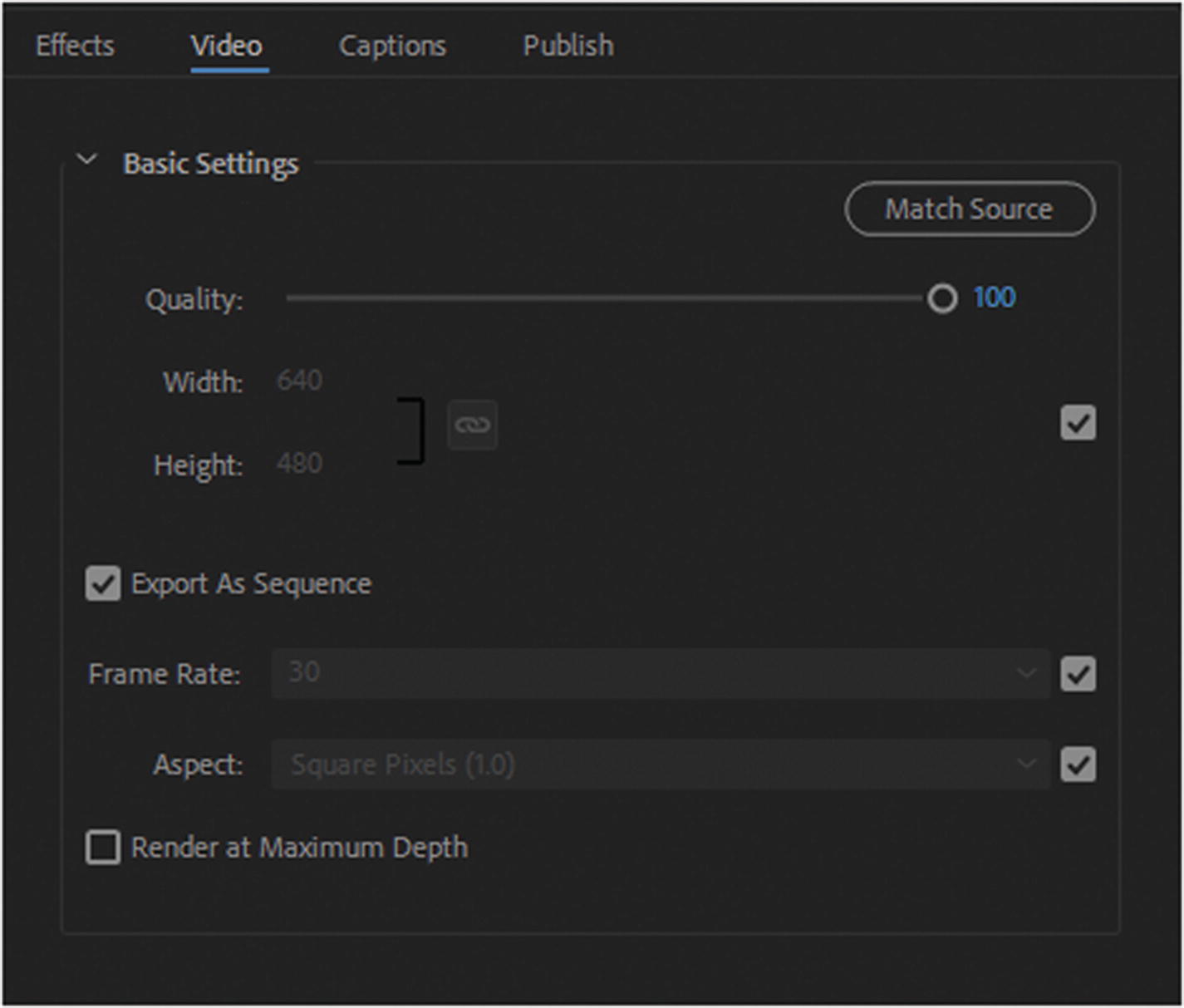Click the Quality slider handle

942,298
